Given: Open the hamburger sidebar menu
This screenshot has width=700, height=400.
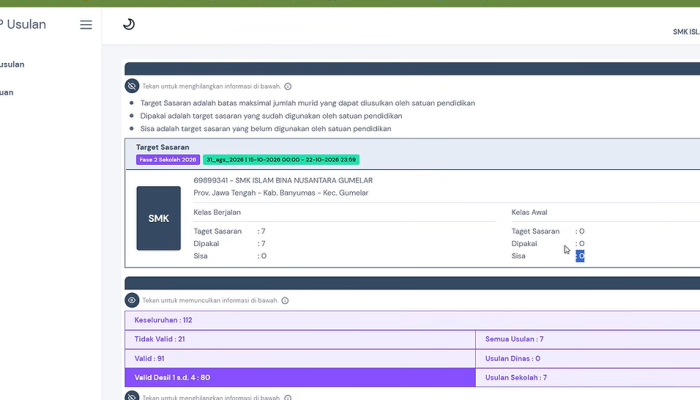Looking at the screenshot, I should [86, 25].
